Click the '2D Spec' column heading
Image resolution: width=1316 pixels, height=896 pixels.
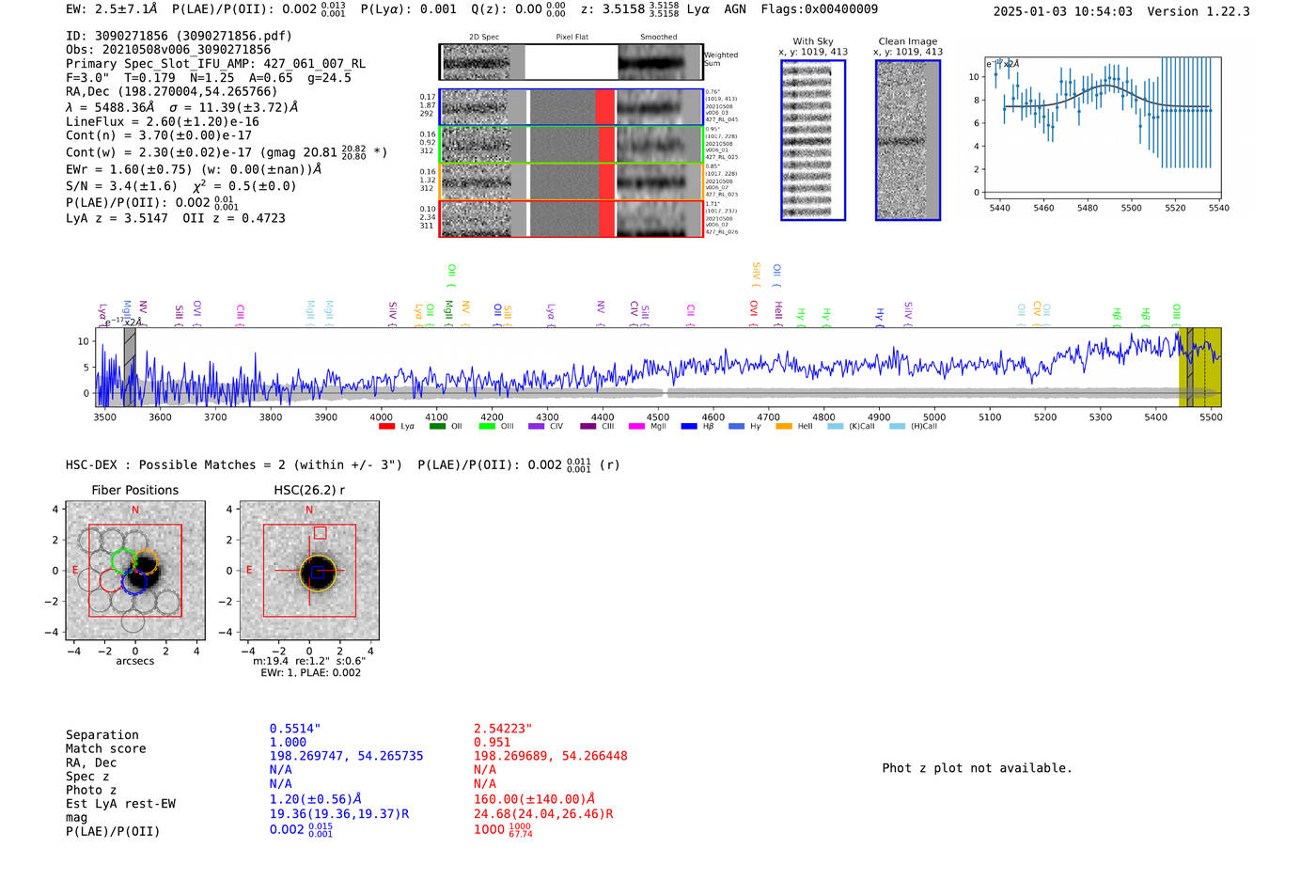pos(484,38)
